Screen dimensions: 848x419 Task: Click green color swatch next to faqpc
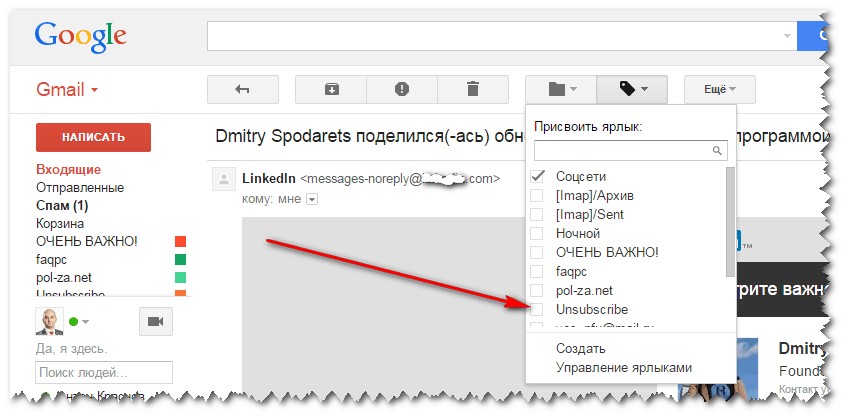[181, 260]
